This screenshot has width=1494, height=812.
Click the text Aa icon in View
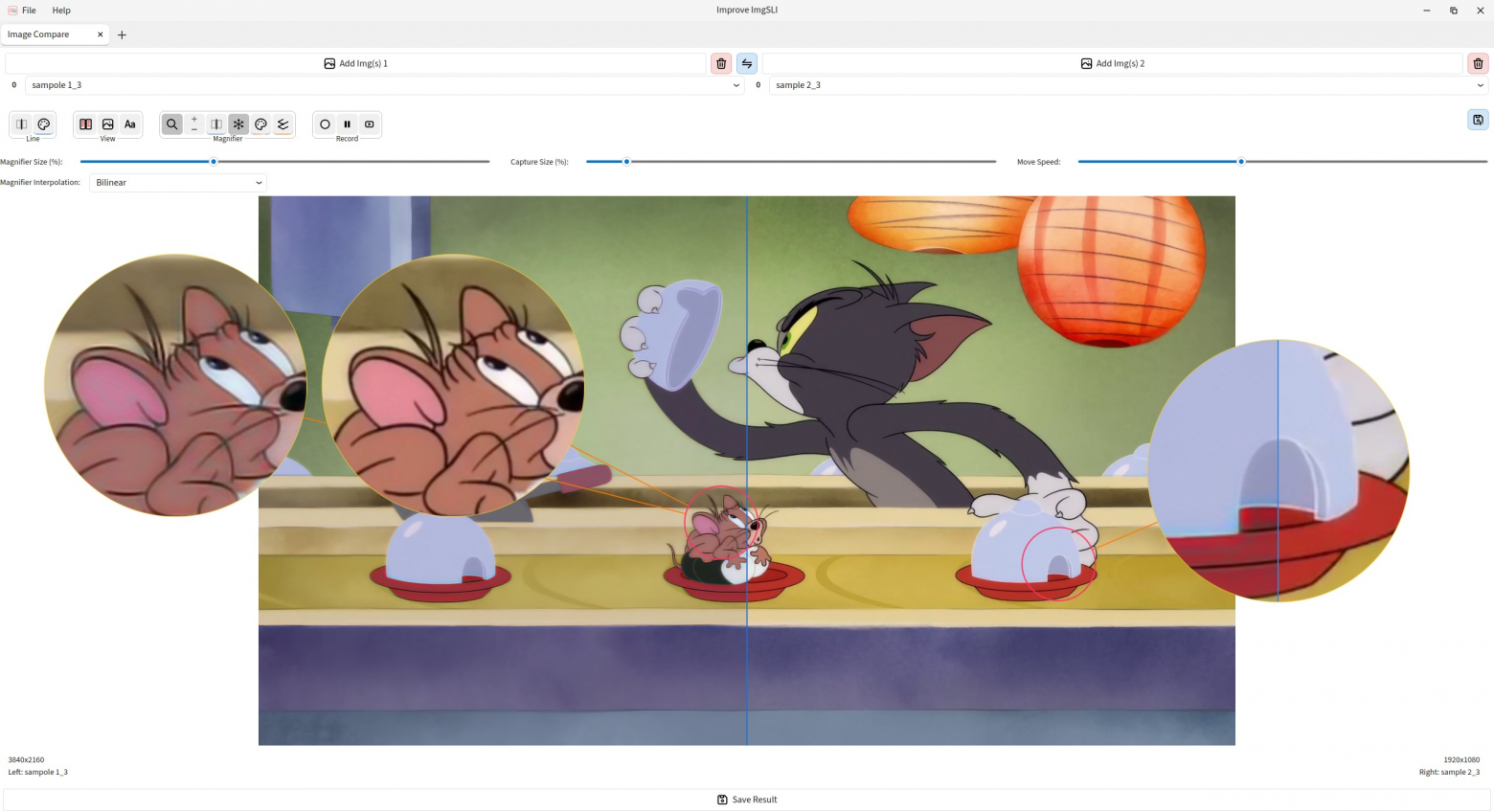[x=130, y=124]
